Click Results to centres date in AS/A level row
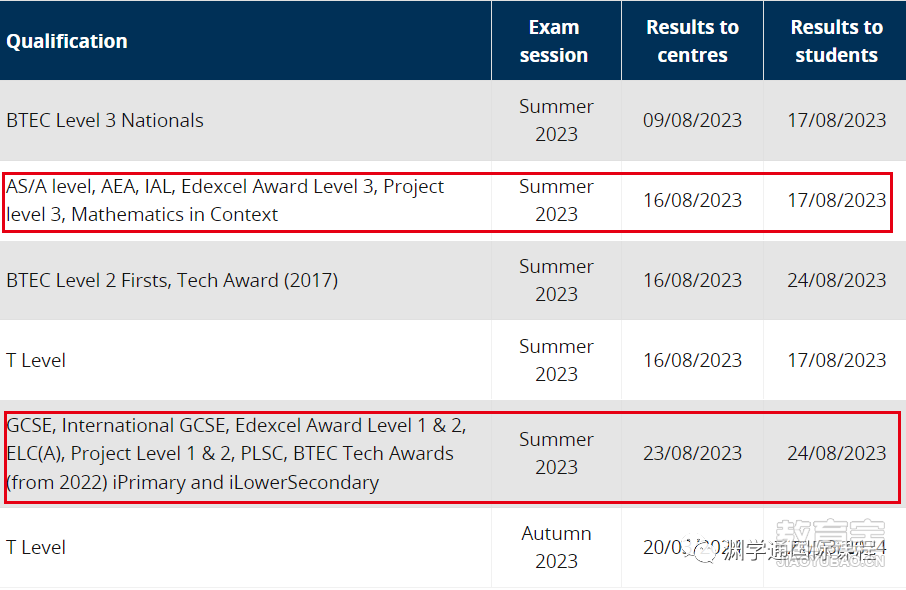Screen dimensions: 906x590 point(692,200)
